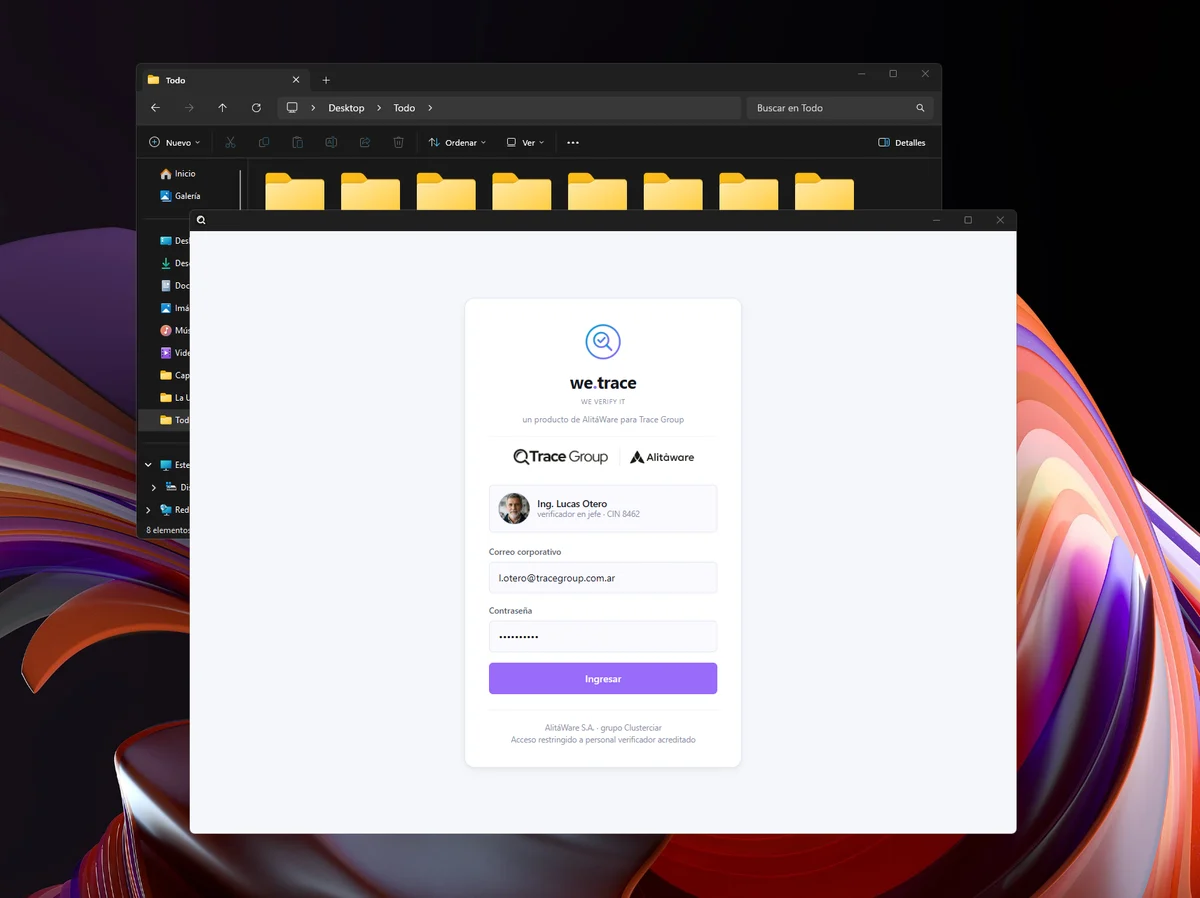The width and height of the screenshot is (1200, 898).
Task: Open the sidebar item with the blue desktop icon
Action: 174,241
